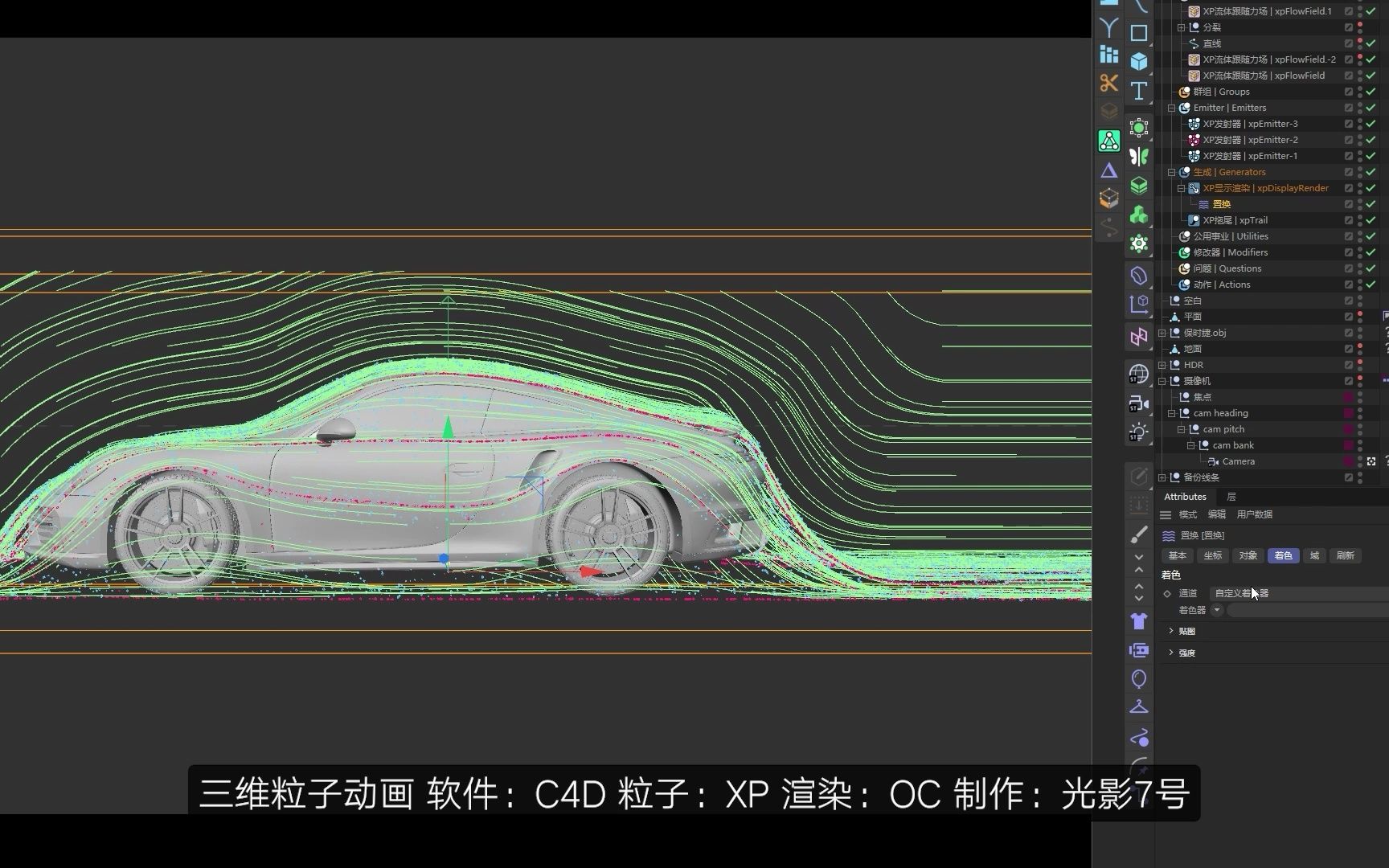Disable the green checkmark for xpEmitter-1
Image resolution: width=1389 pixels, height=868 pixels.
(1369, 155)
